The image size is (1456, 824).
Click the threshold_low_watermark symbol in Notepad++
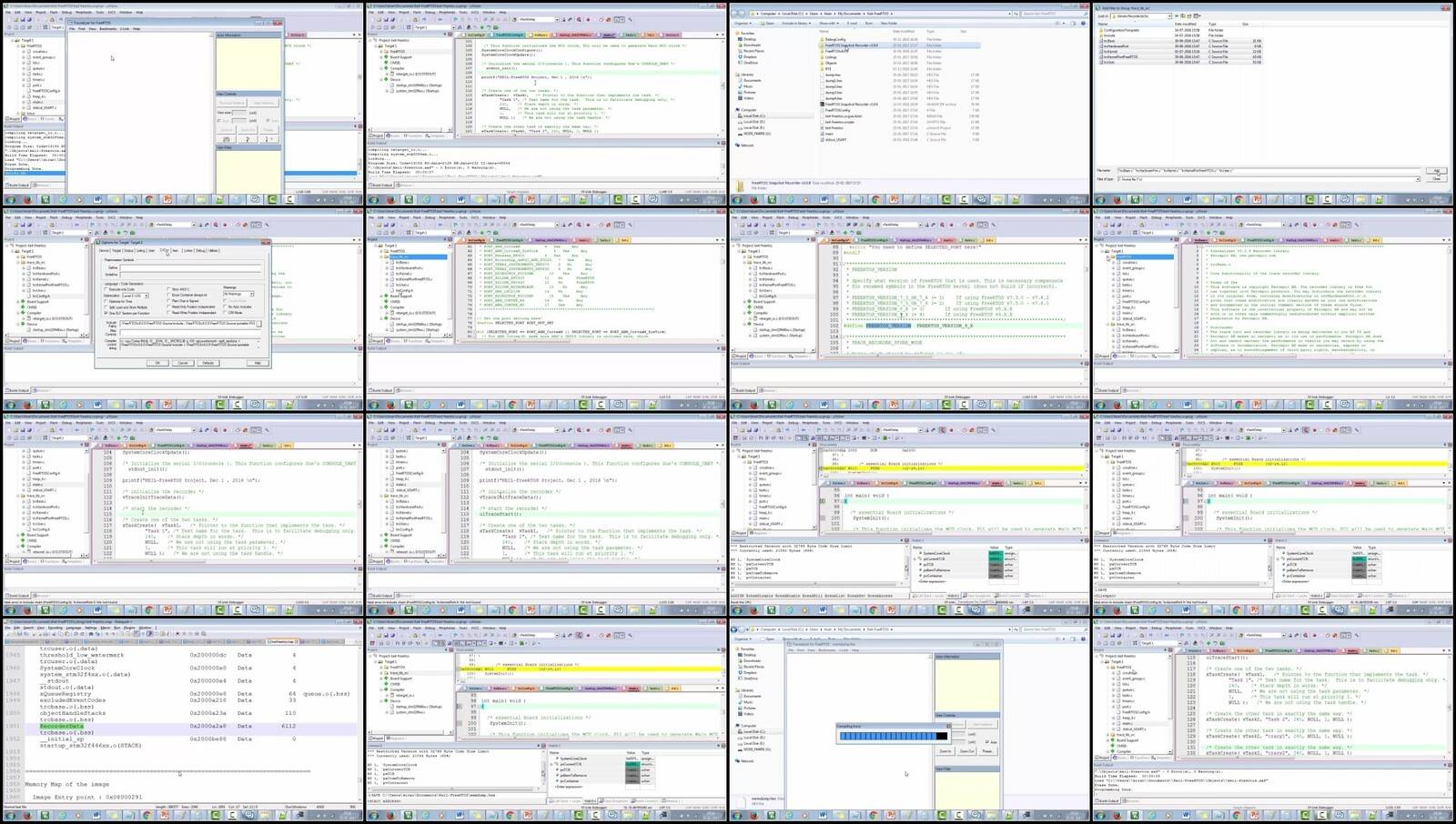click(x=82, y=655)
